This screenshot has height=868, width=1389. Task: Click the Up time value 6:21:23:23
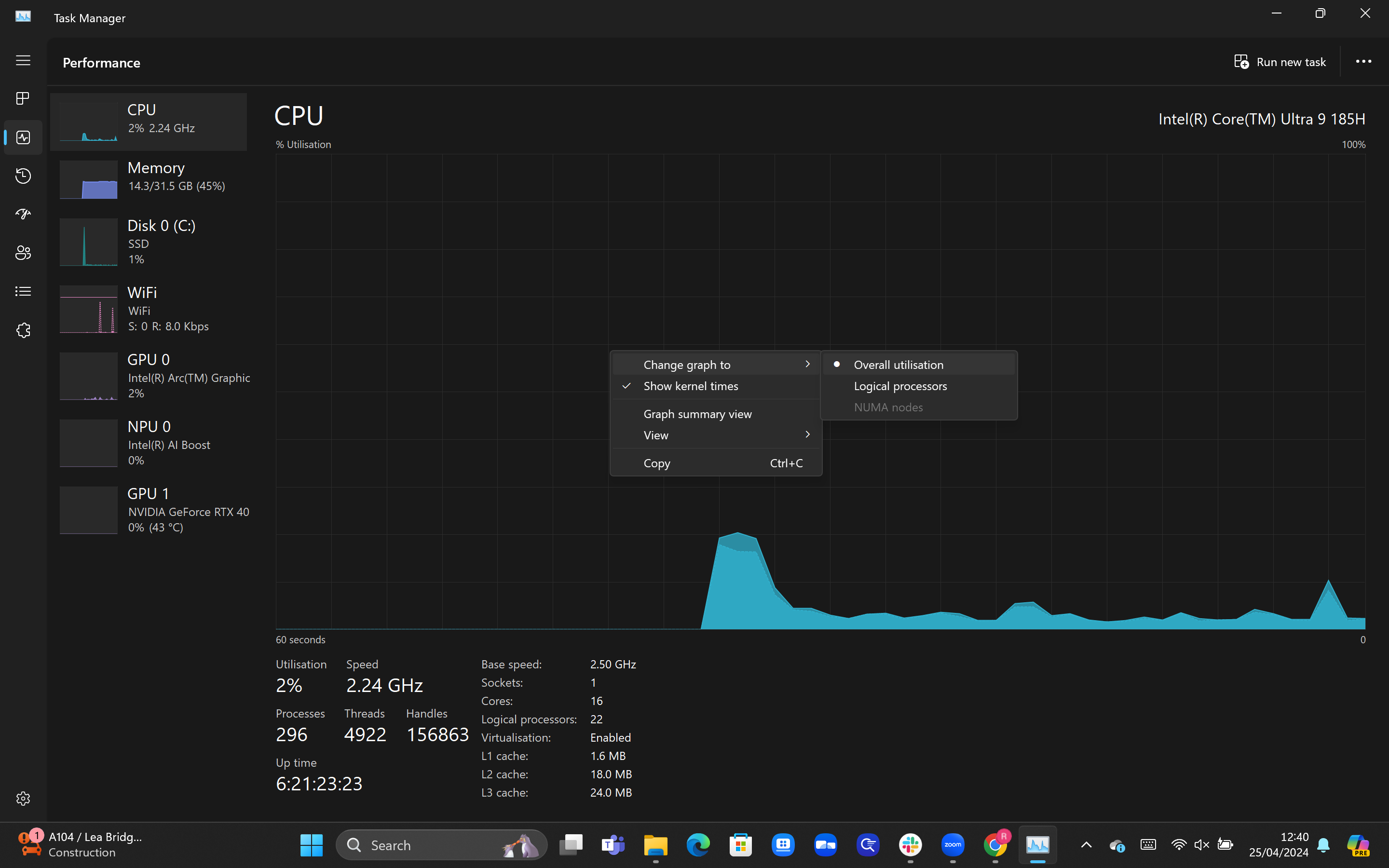(x=319, y=784)
